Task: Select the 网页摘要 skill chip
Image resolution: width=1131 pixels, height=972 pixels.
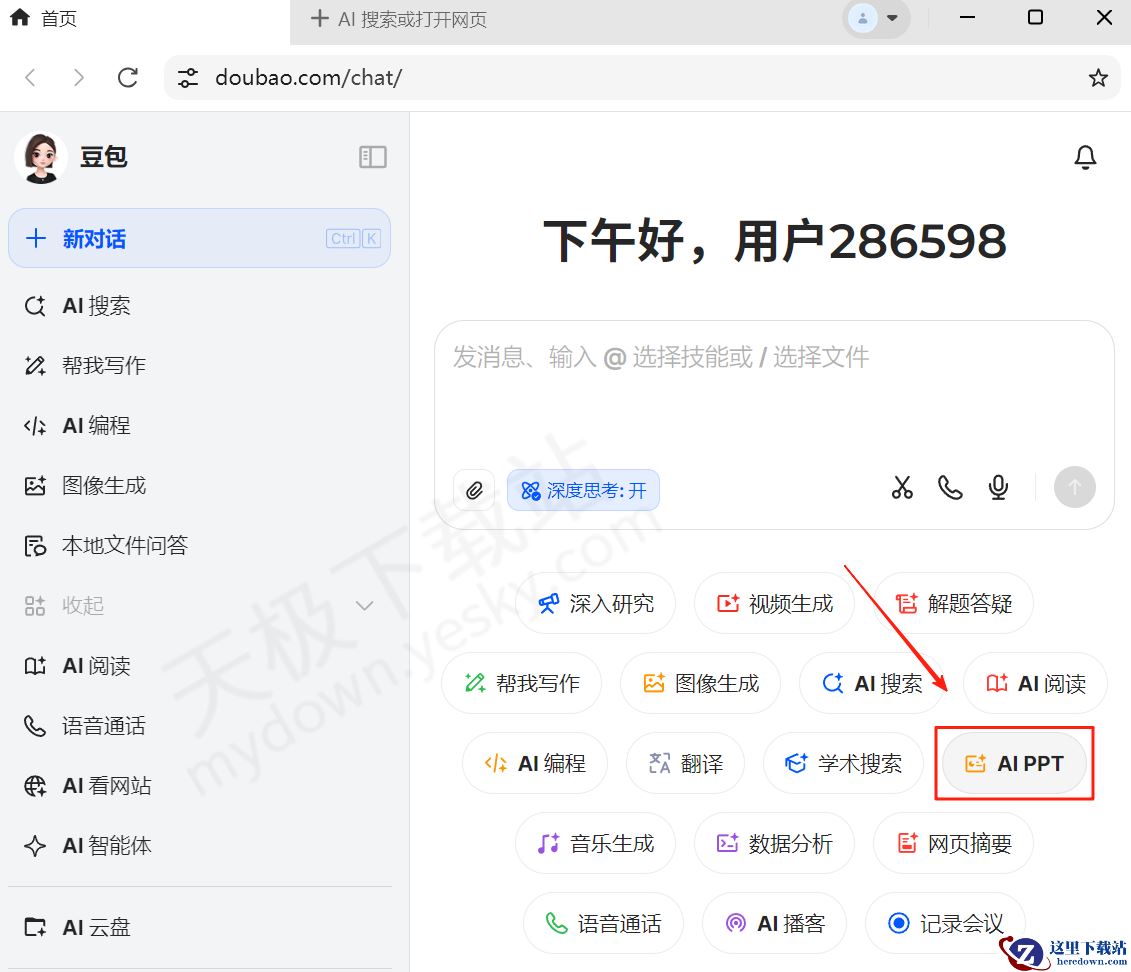Action: 954,843
